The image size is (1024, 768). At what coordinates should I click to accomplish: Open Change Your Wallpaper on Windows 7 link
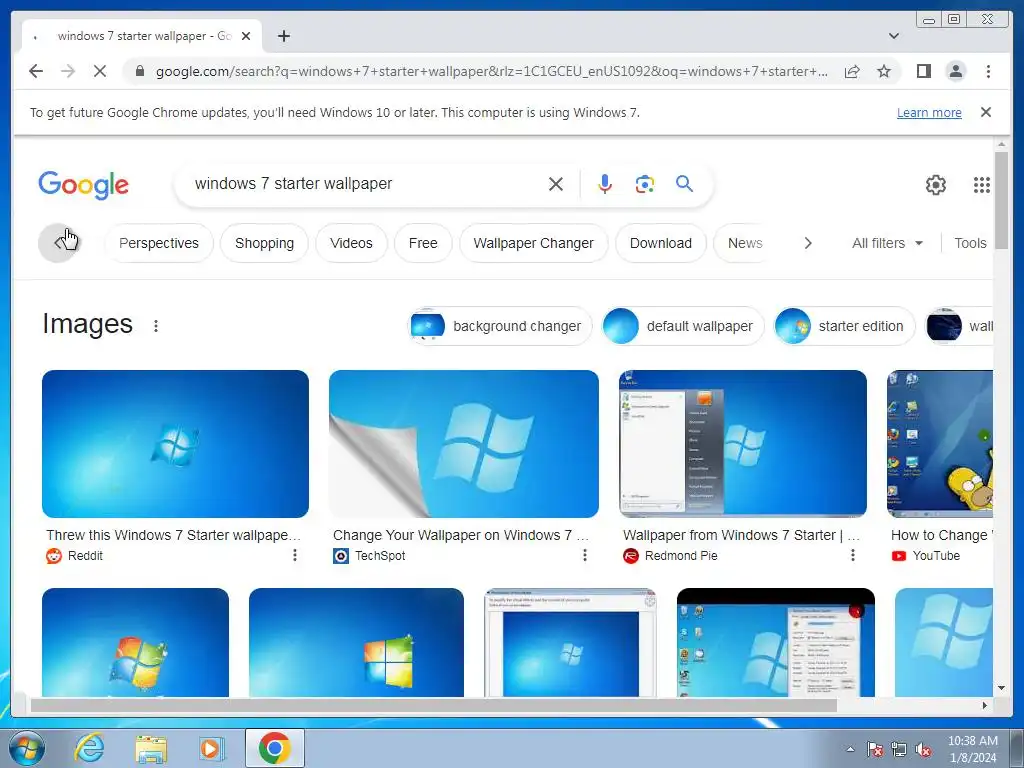coord(461,535)
